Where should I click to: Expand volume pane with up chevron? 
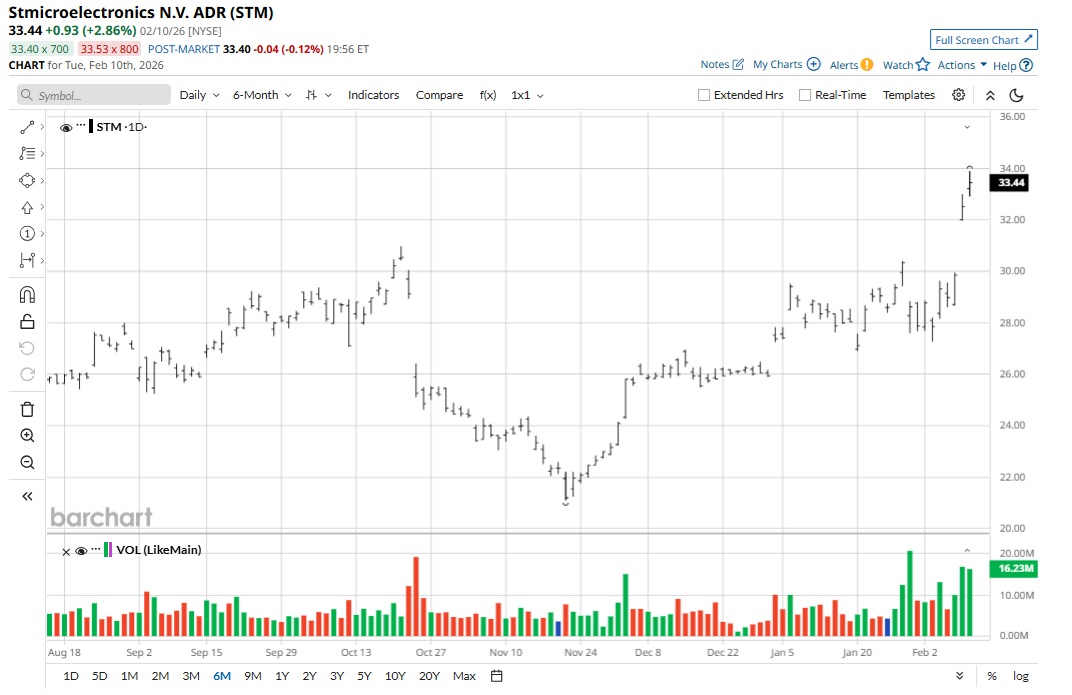point(967,550)
